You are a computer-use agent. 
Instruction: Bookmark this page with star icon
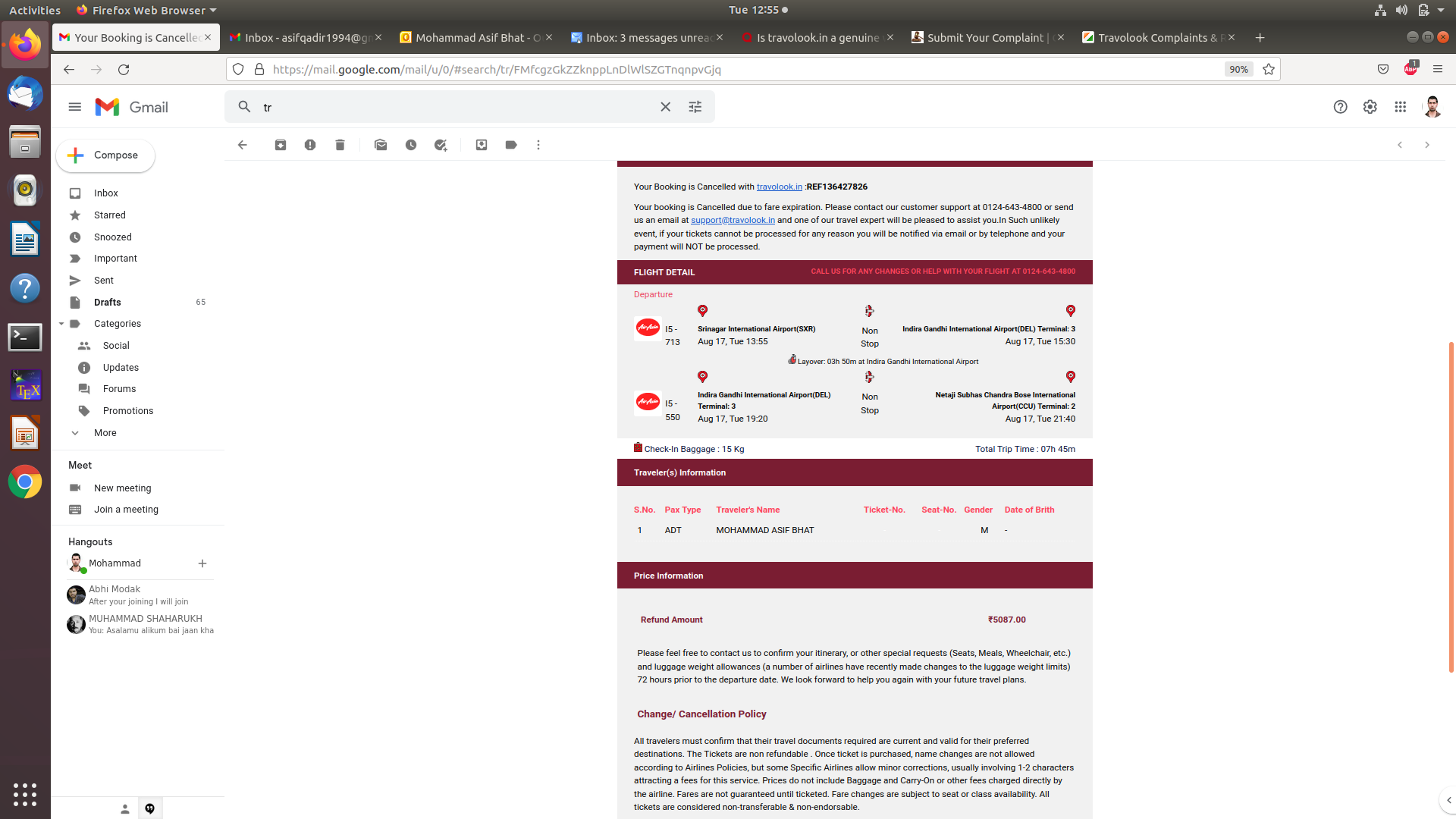1269,69
